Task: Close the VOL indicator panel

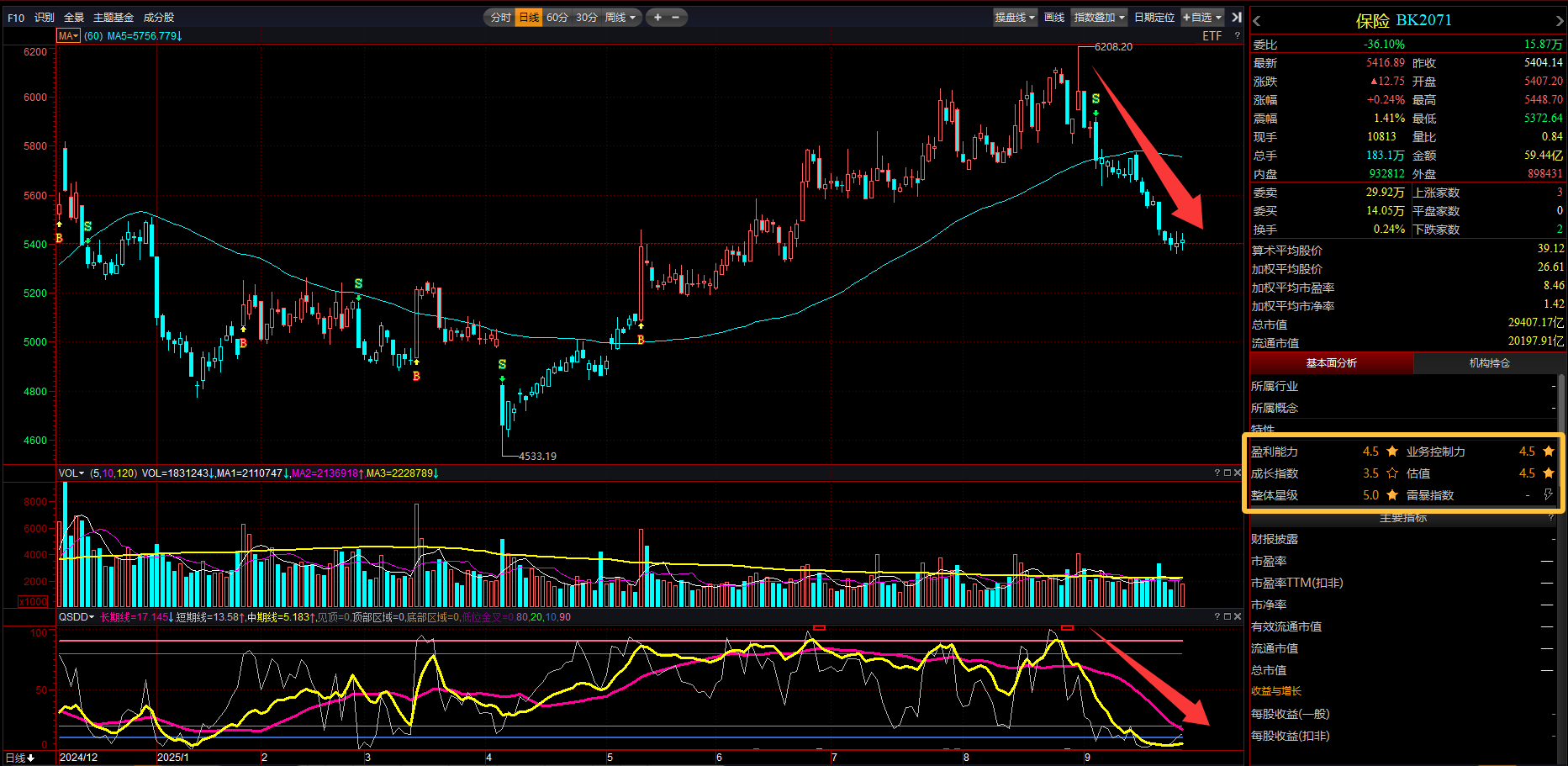Action: click(x=1237, y=473)
